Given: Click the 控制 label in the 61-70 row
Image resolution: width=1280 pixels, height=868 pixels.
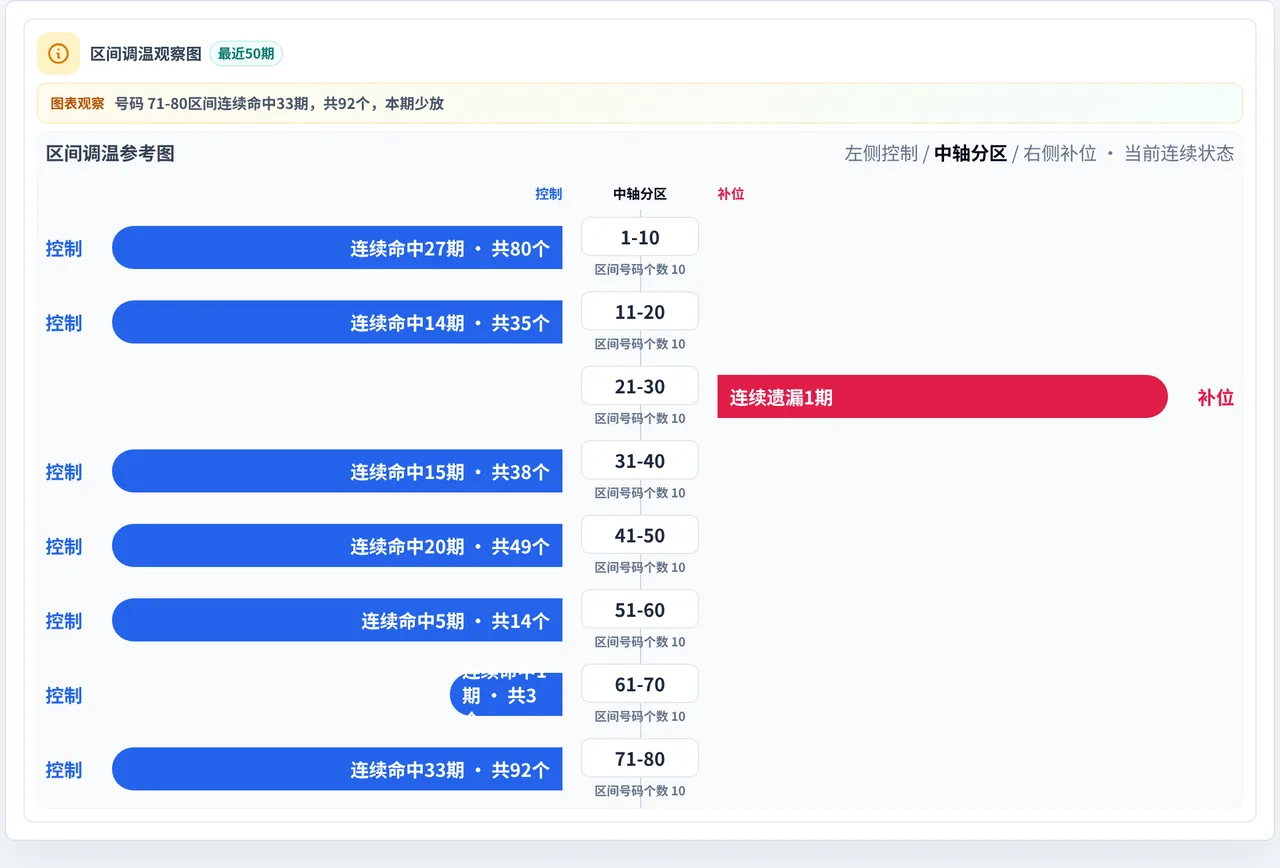Looking at the screenshot, I should [x=64, y=695].
